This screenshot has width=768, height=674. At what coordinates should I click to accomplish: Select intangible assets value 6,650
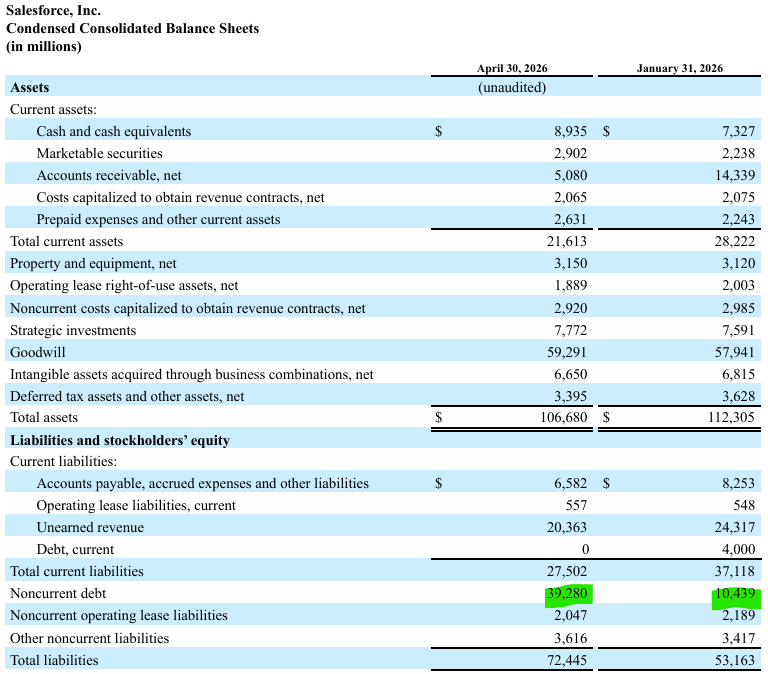coord(571,375)
